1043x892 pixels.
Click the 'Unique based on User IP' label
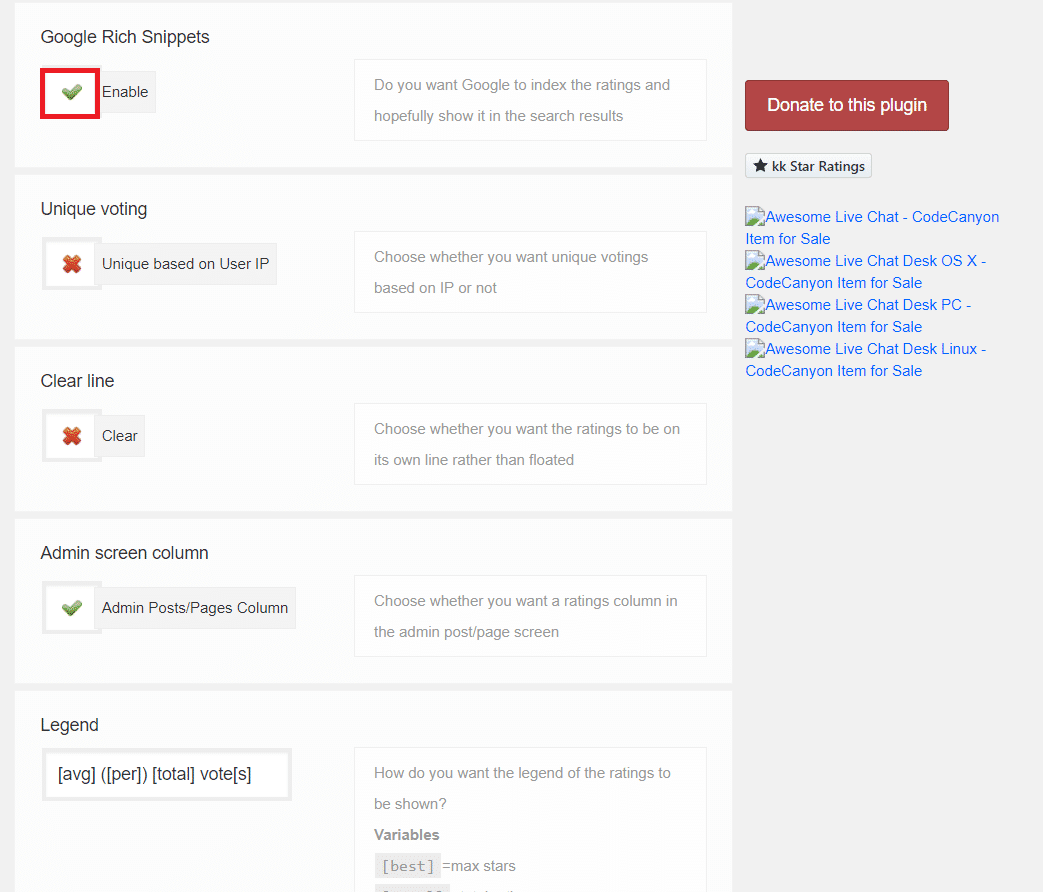pos(185,264)
